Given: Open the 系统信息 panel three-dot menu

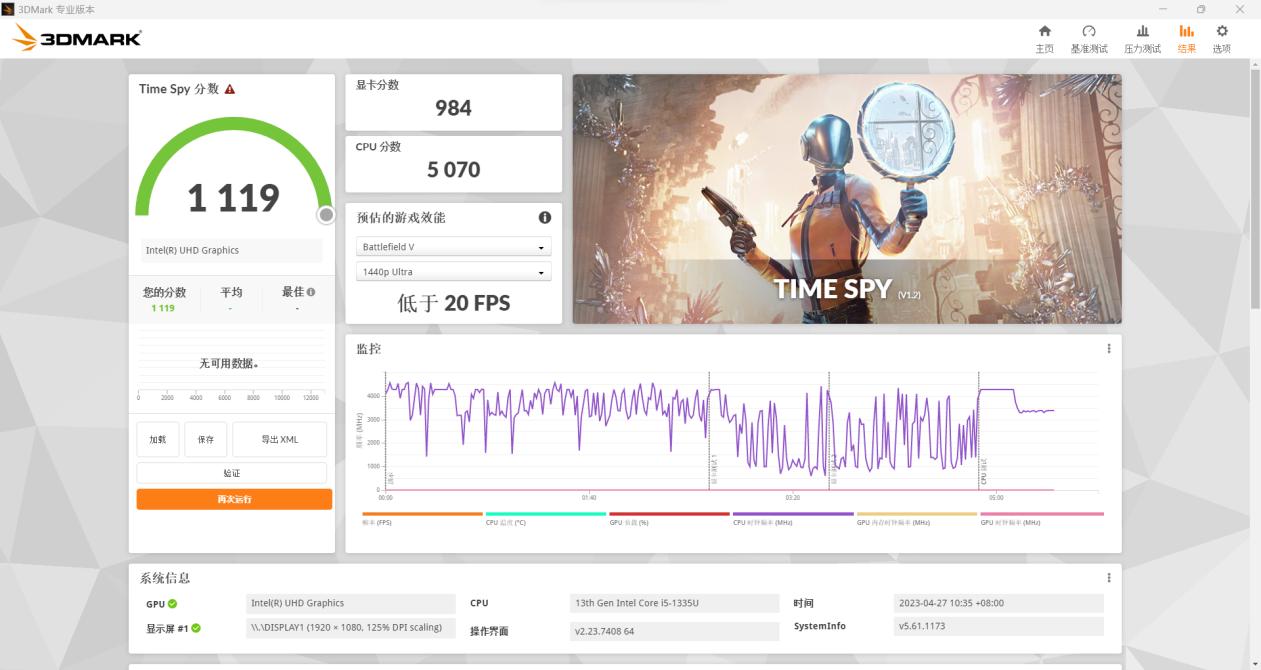Looking at the screenshot, I should [1108, 577].
